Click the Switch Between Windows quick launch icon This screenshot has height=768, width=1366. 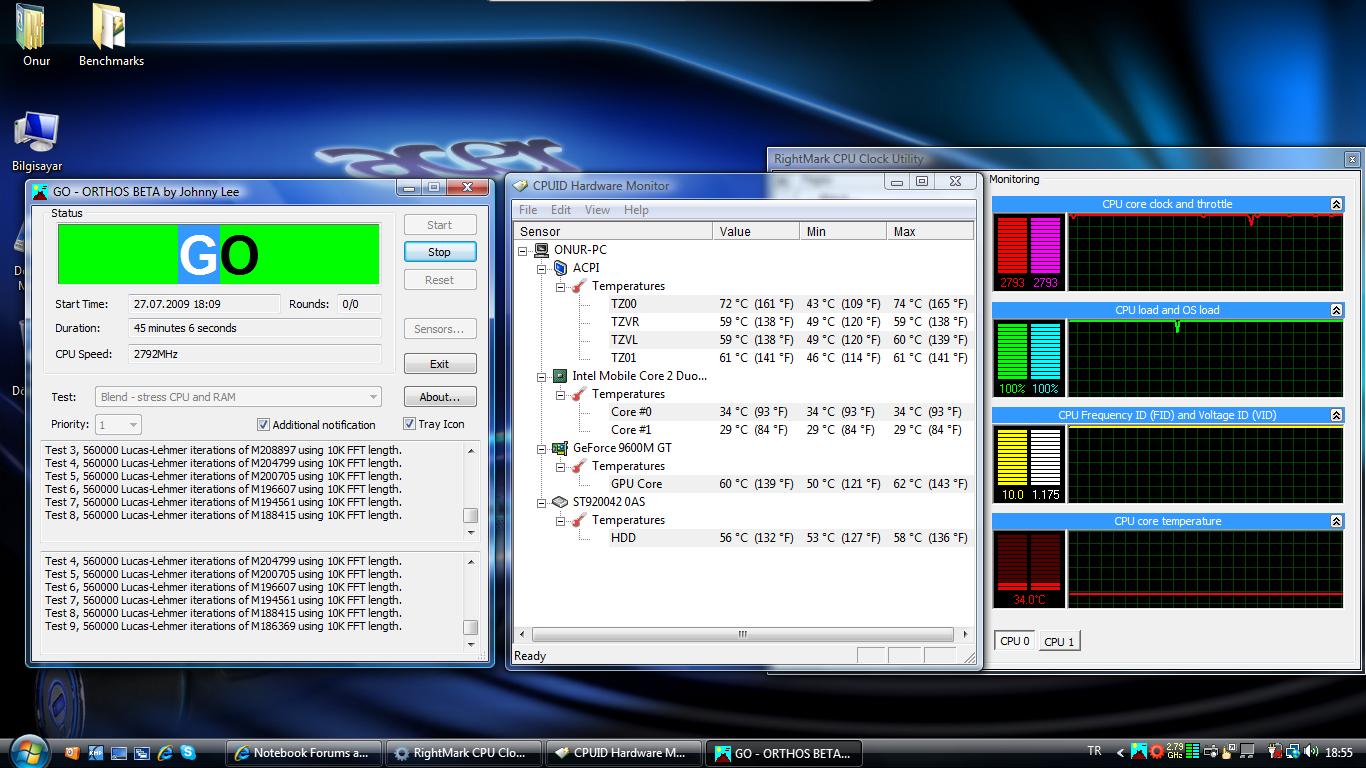tap(142, 752)
